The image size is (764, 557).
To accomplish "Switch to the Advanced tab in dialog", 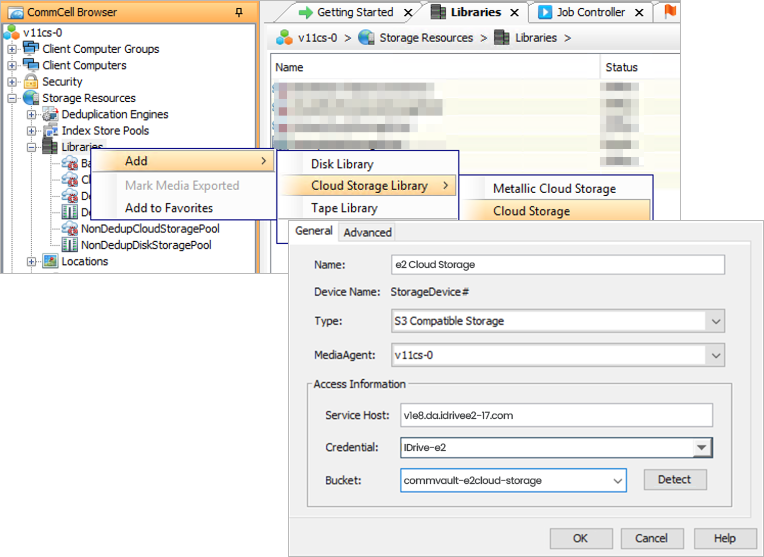I will (x=367, y=233).
